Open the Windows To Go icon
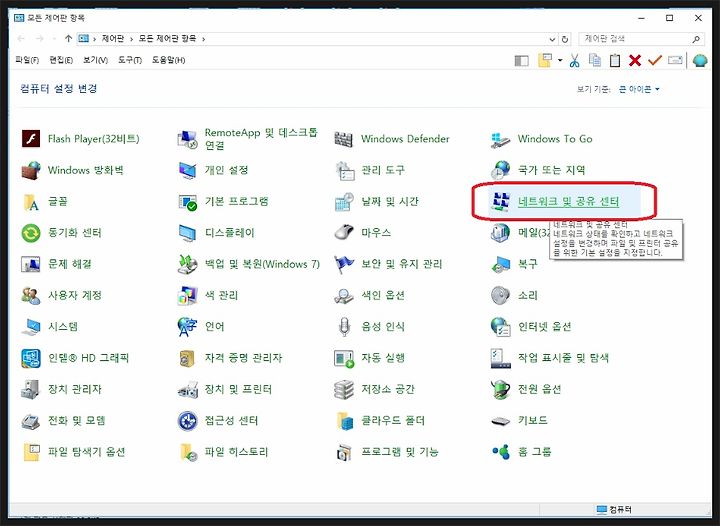The image size is (720, 526). (x=501, y=139)
